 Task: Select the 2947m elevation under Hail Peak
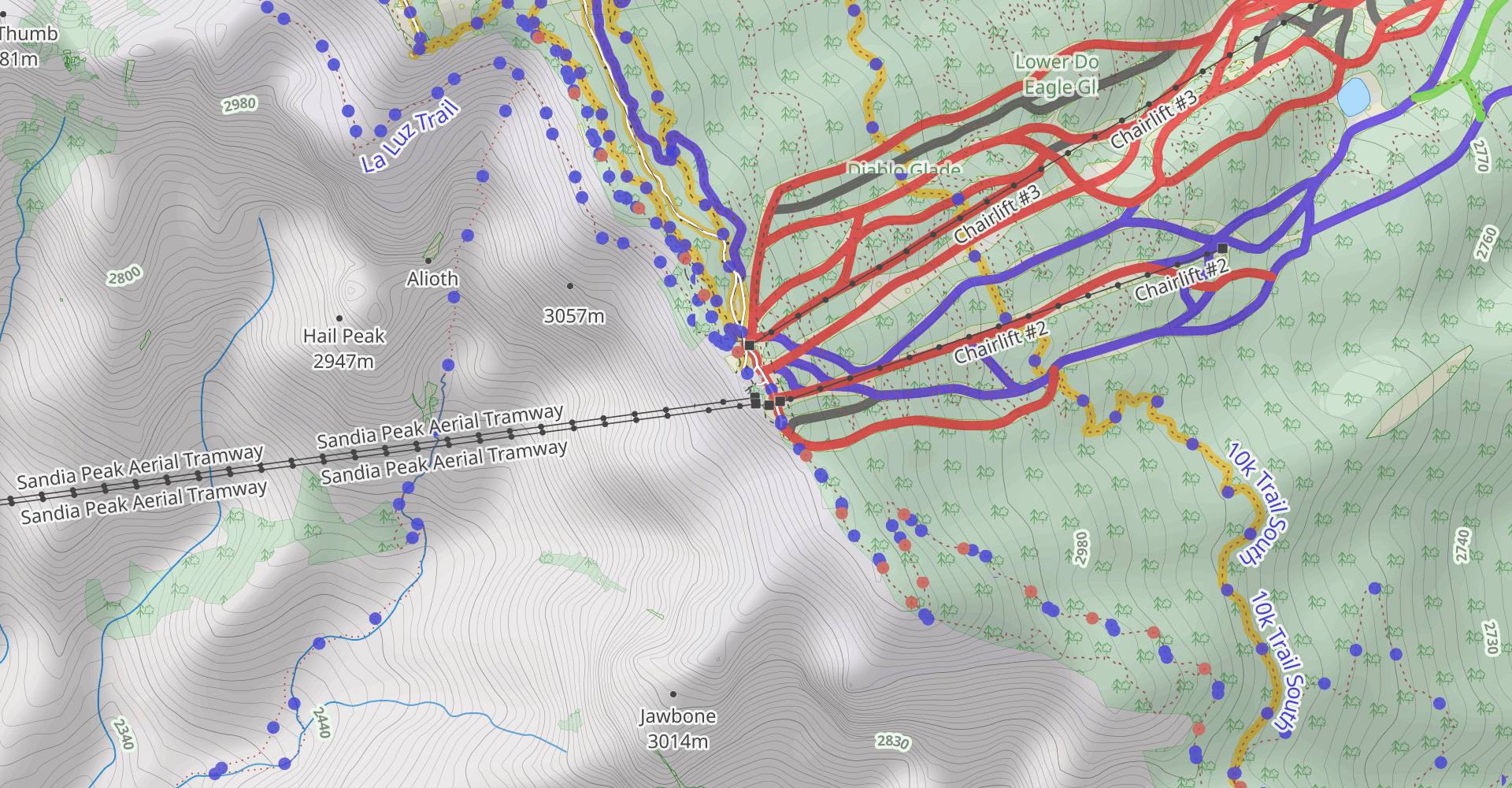[343, 362]
